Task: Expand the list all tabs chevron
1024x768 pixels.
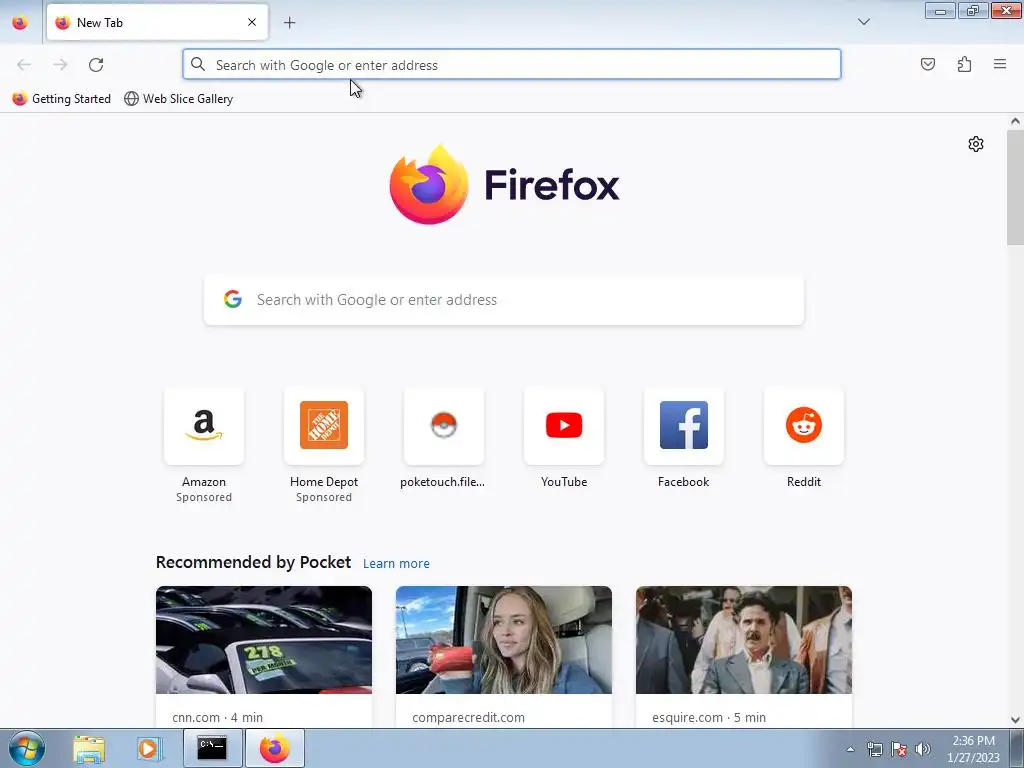Action: [x=863, y=22]
